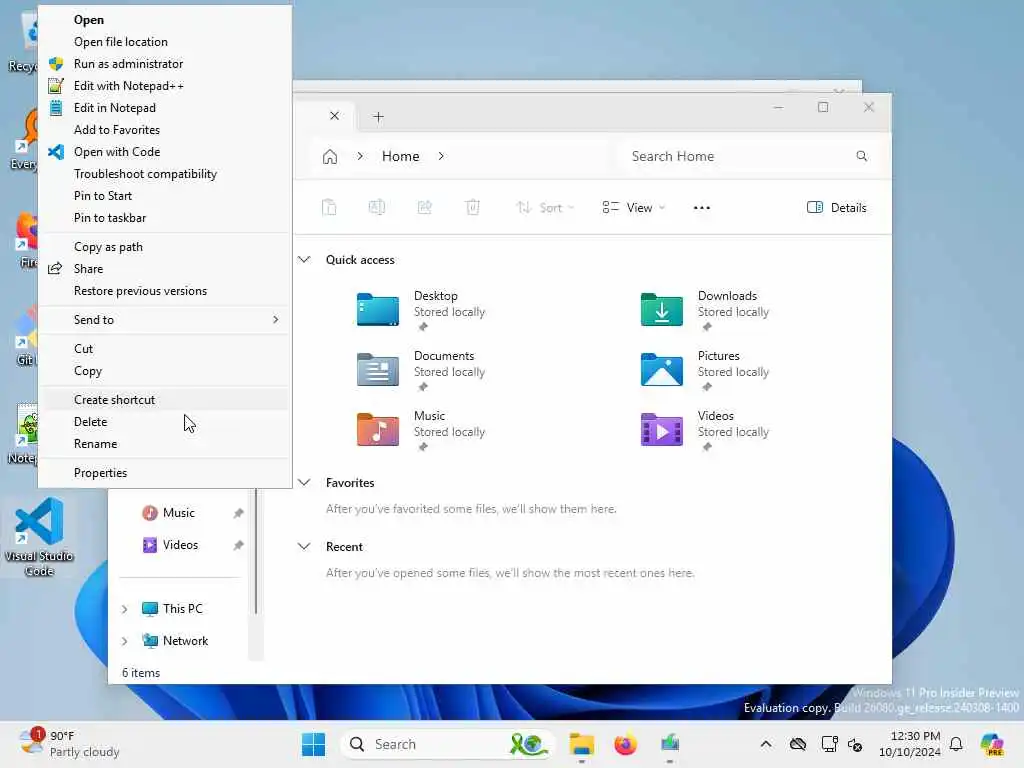Select This PC in navigation pane

coord(182,609)
